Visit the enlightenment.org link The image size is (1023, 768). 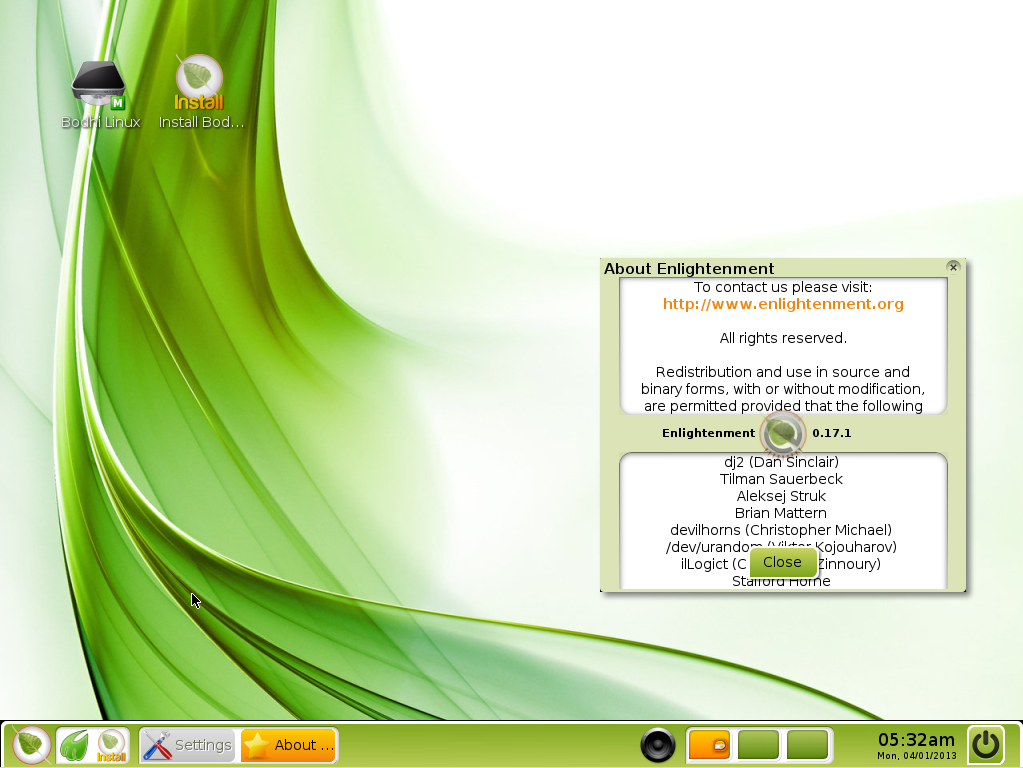click(782, 304)
